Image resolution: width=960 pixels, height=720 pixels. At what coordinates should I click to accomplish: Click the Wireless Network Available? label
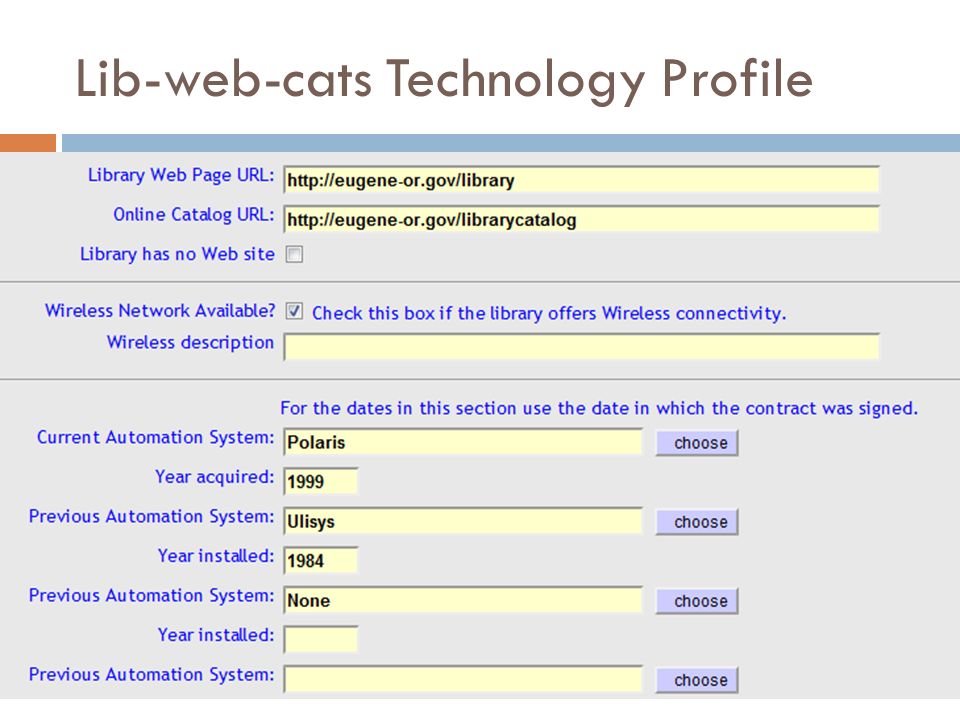click(160, 310)
